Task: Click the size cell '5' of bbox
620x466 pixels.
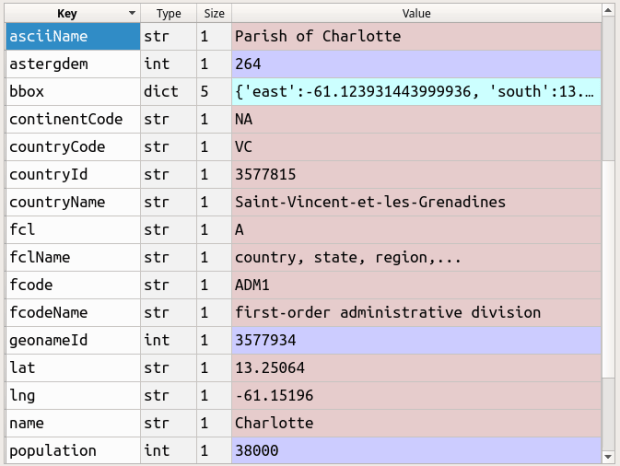Action: tap(214, 92)
